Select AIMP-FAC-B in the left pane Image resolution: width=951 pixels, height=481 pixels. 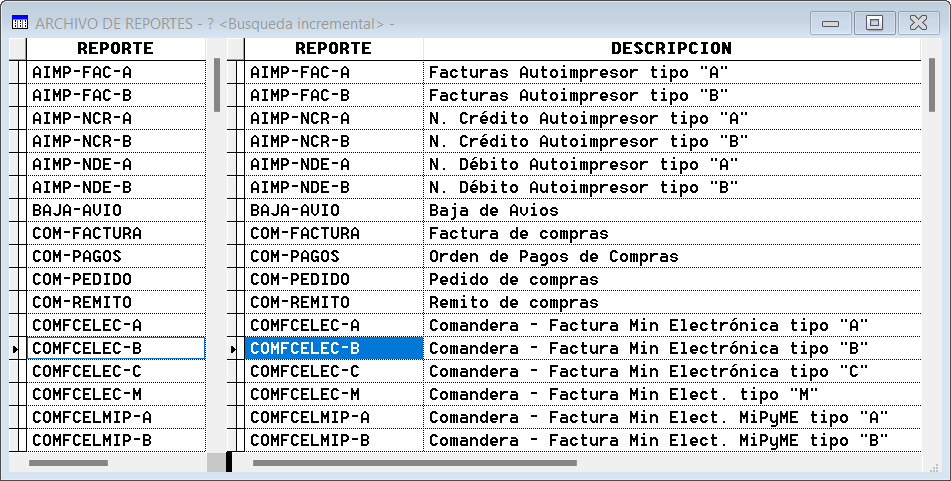[x=116, y=95]
